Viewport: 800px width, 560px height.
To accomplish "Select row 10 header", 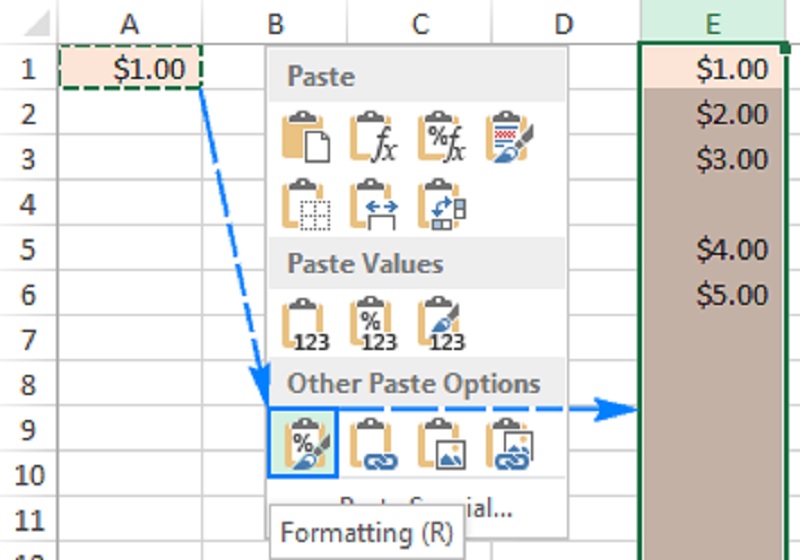I will (29, 474).
